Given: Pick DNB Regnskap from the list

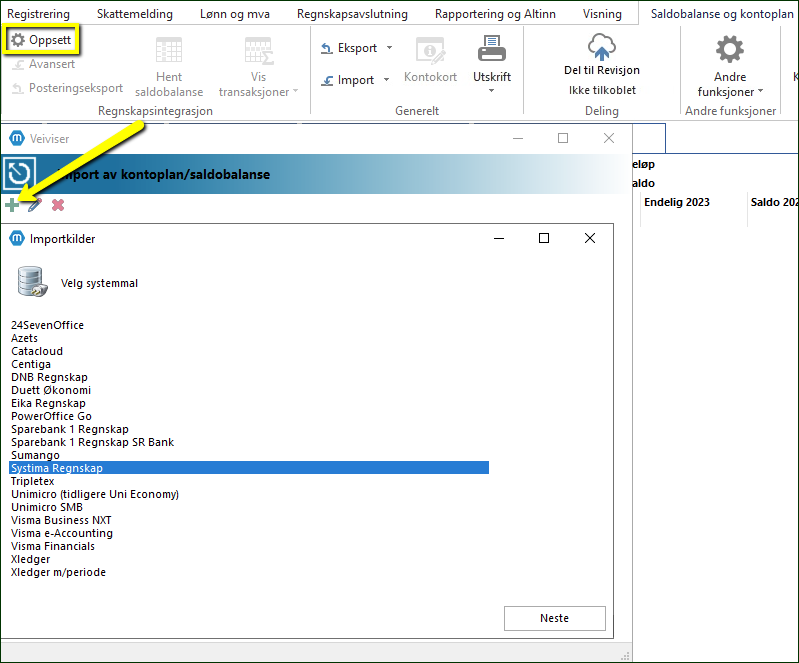Looking at the screenshot, I should [x=49, y=377].
